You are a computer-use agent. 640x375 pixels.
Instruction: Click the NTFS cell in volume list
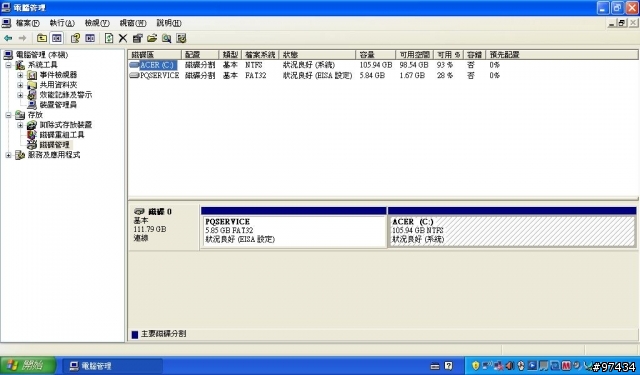click(x=254, y=65)
